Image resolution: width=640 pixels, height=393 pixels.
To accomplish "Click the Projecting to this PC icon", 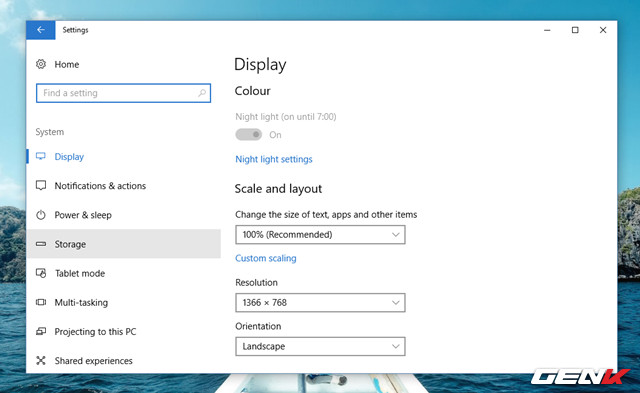I will 41,331.
